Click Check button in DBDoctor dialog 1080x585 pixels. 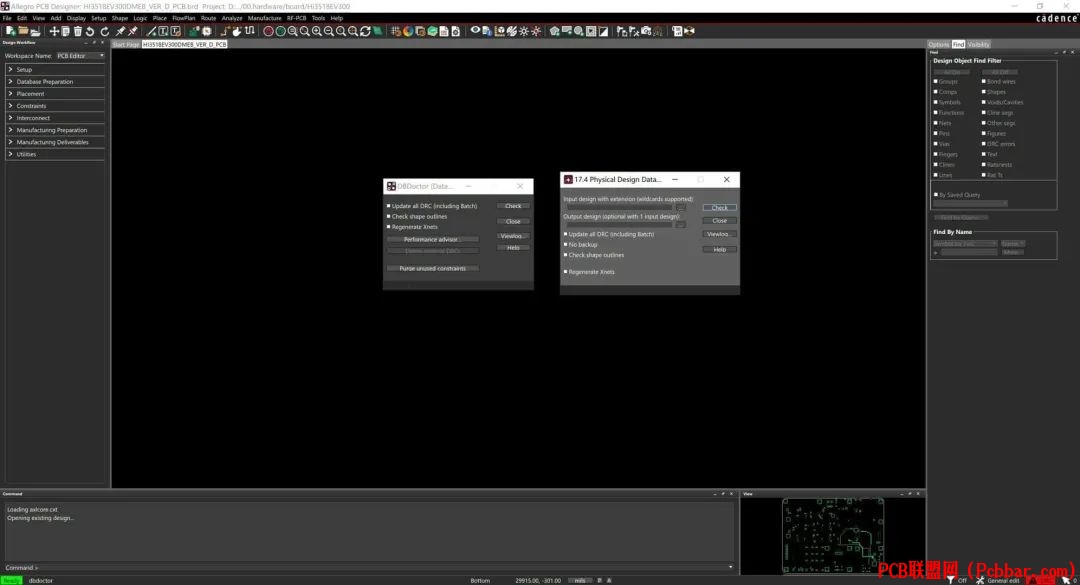513,206
